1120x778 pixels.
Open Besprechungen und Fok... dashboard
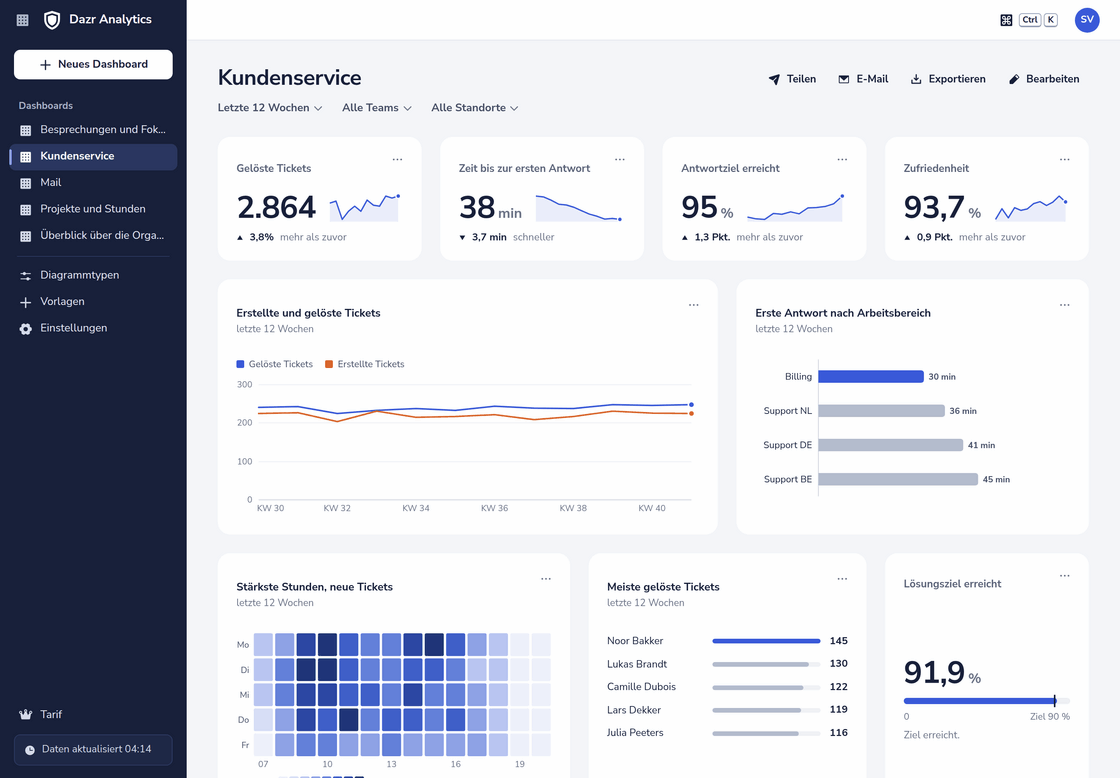point(93,129)
